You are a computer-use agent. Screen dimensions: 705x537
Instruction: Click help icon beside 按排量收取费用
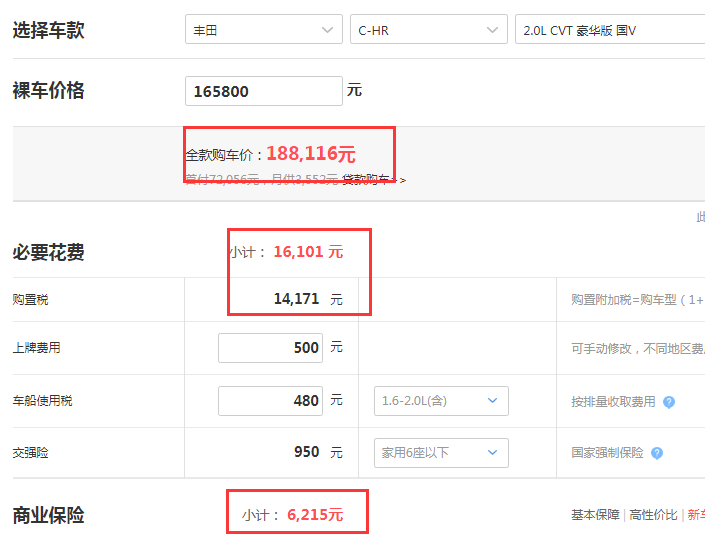click(669, 402)
